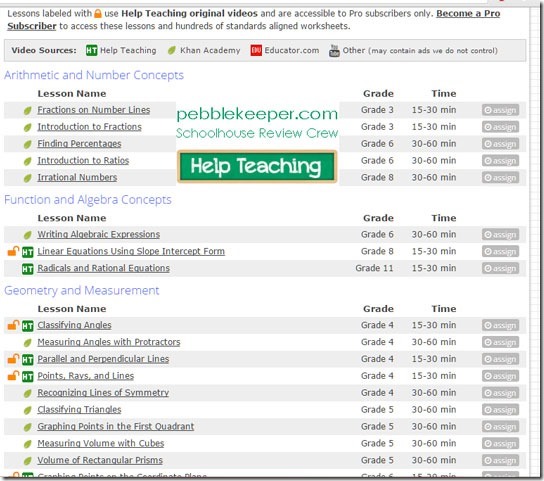Click the Khan Academy leaf icon in Video Sources
The image size is (544, 481).
172,51
